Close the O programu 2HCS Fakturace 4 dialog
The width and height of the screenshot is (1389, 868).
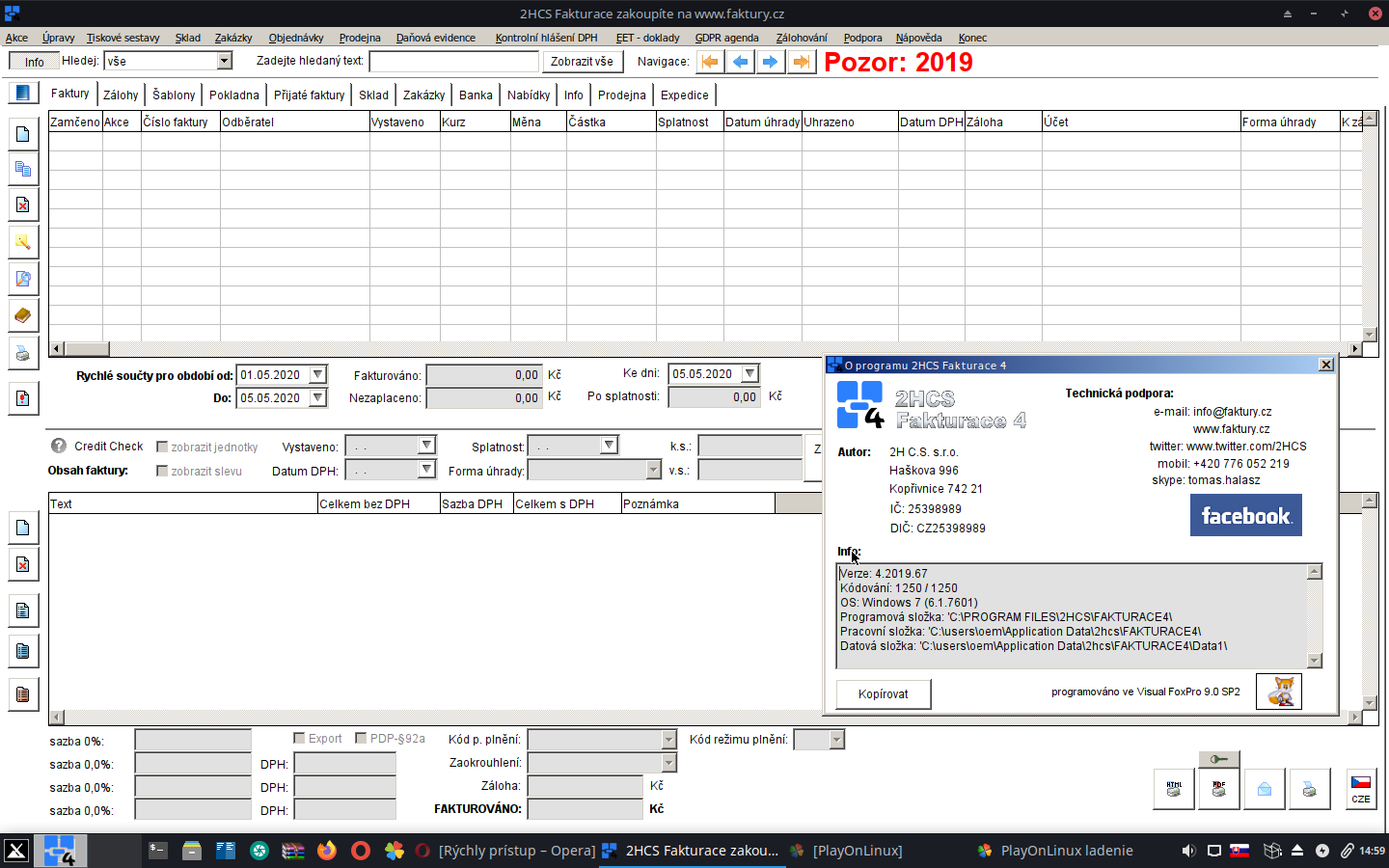click(1326, 365)
